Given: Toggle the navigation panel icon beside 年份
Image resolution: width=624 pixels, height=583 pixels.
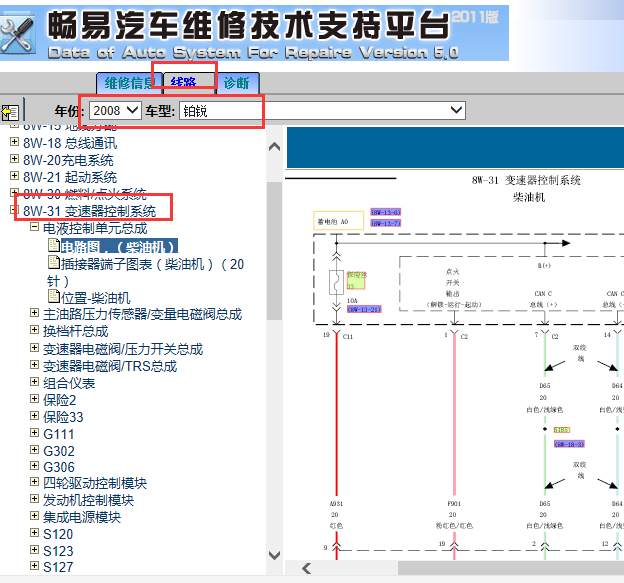Looking at the screenshot, I should (10, 112).
